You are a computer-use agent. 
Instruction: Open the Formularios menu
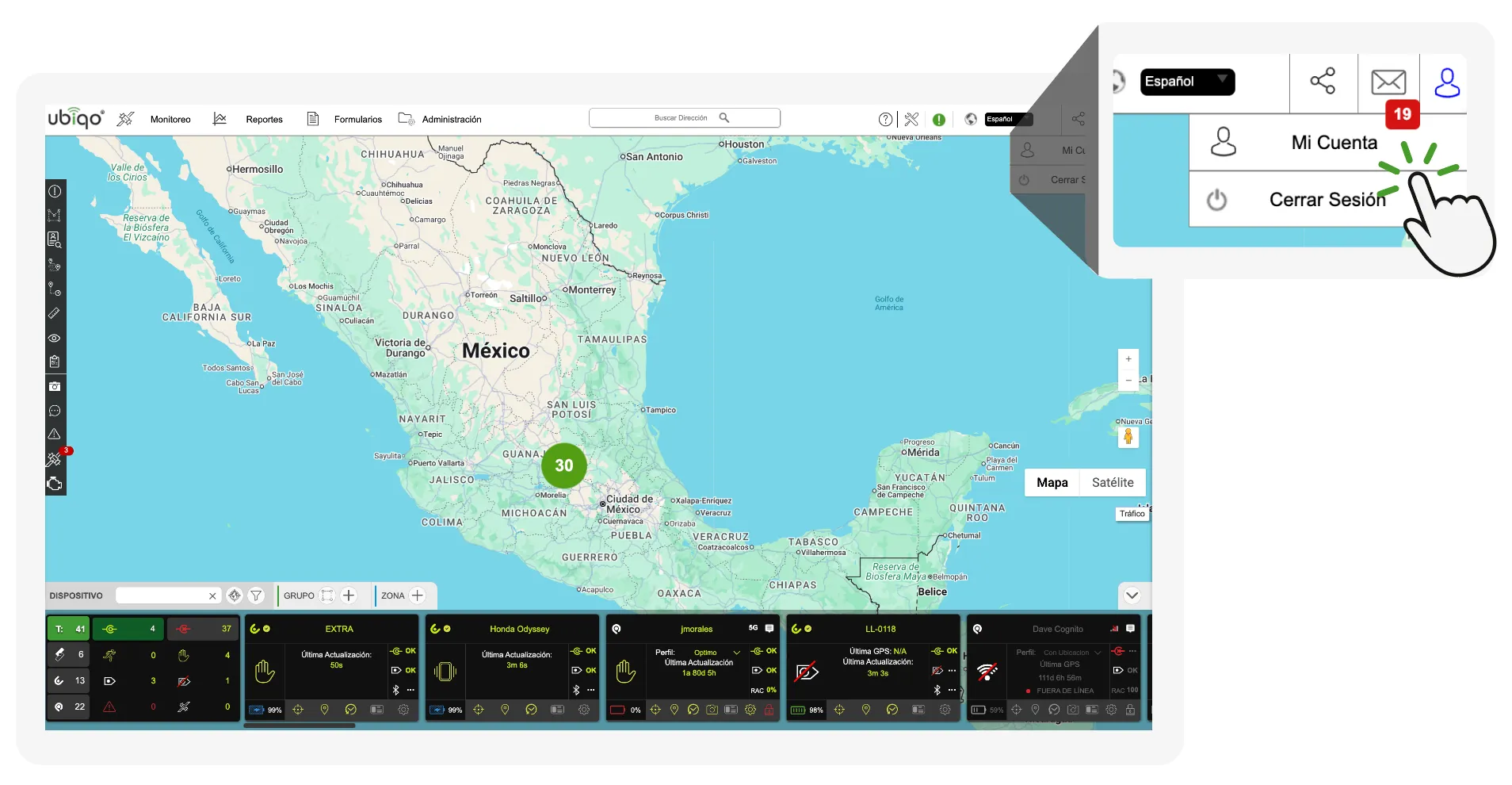(358, 120)
